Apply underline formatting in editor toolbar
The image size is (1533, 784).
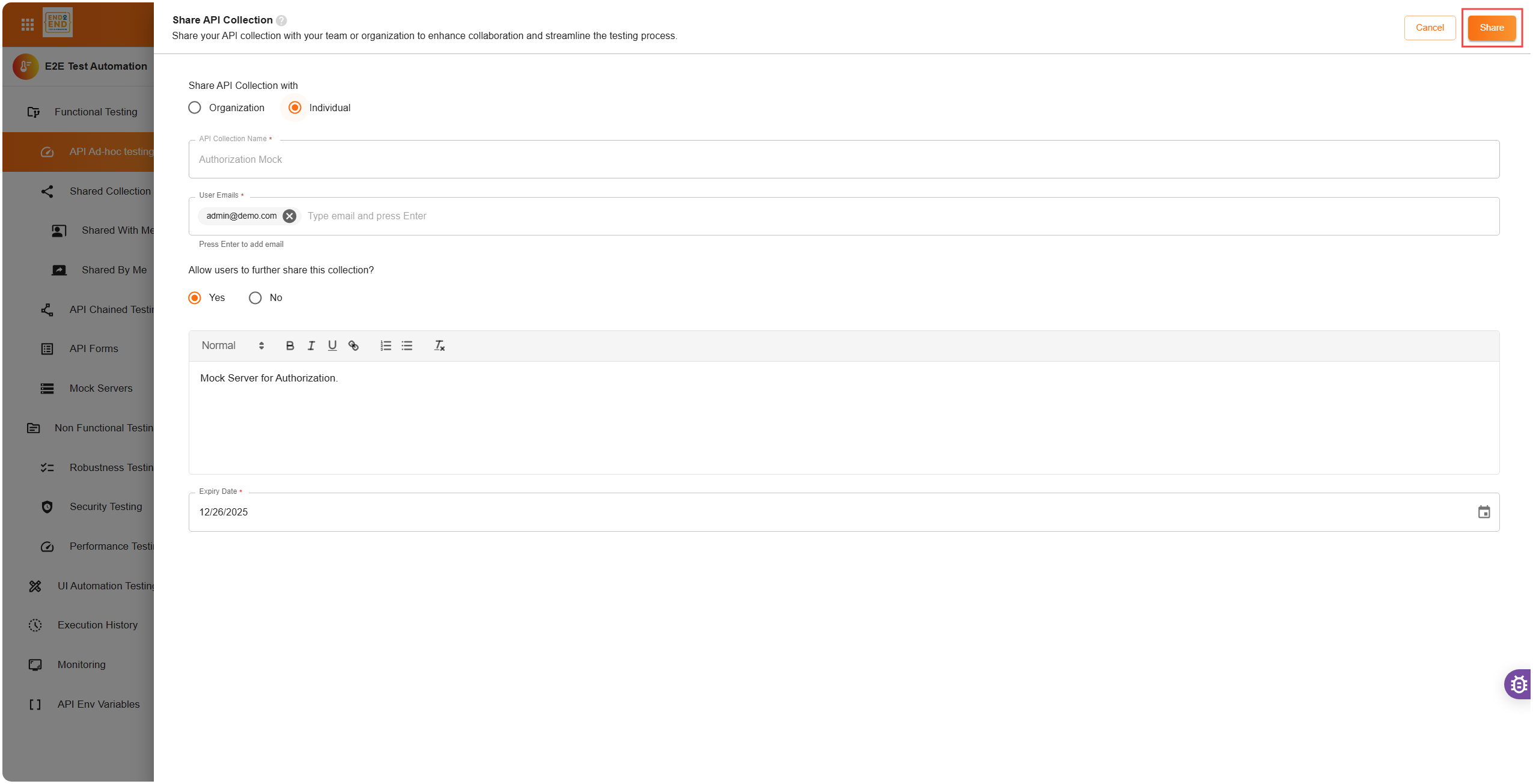[332, 345]
